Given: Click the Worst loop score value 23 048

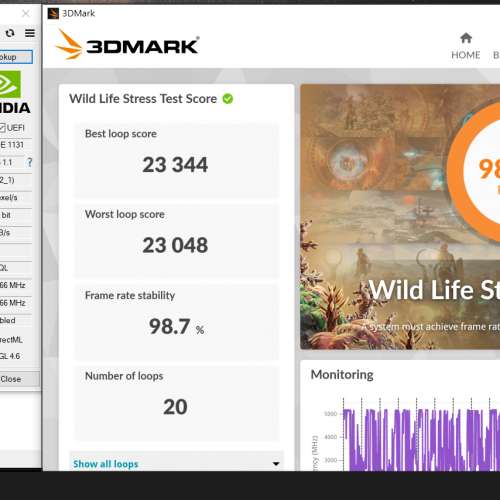Looking at the screenshot, I should (175, 245).
